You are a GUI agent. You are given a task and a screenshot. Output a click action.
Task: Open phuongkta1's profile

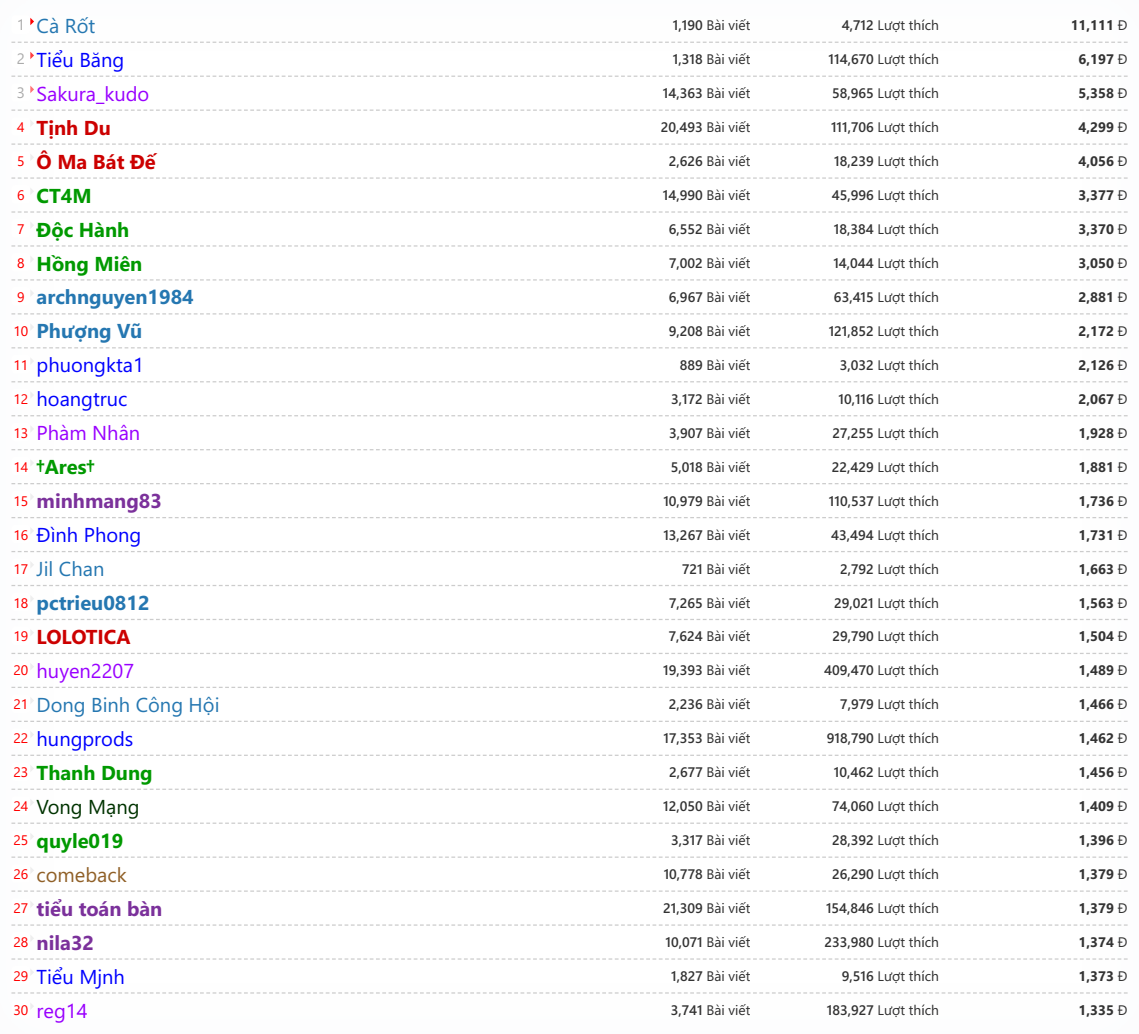click(89, 366)
